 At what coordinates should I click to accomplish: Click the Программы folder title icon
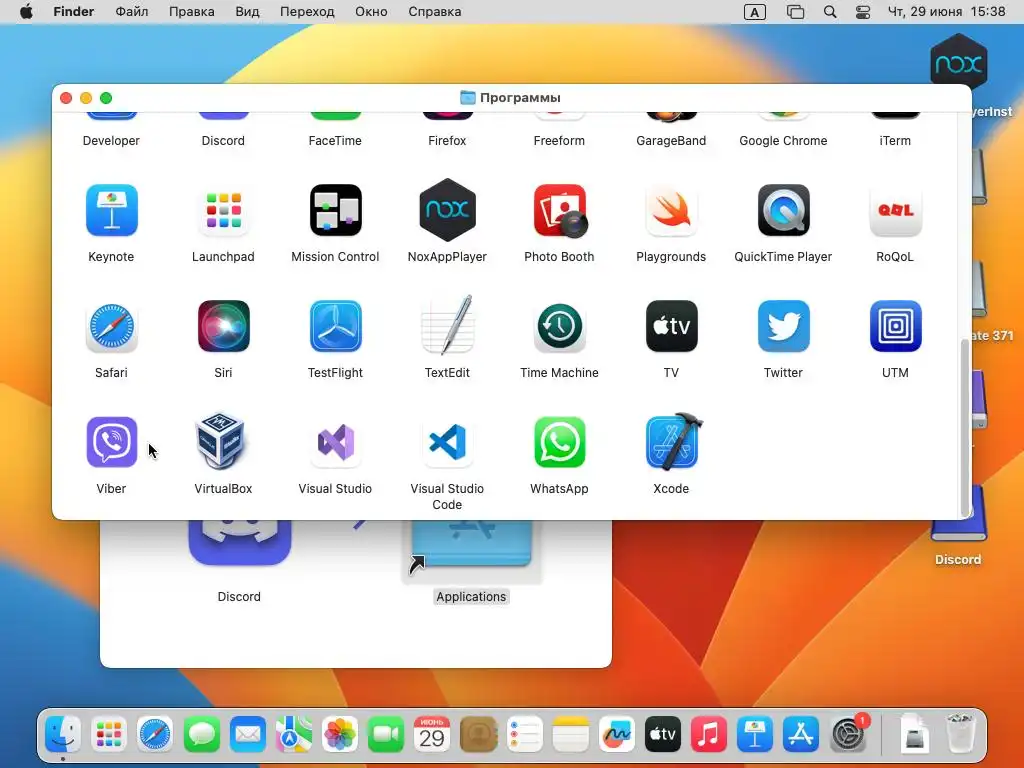pos(468,97)
